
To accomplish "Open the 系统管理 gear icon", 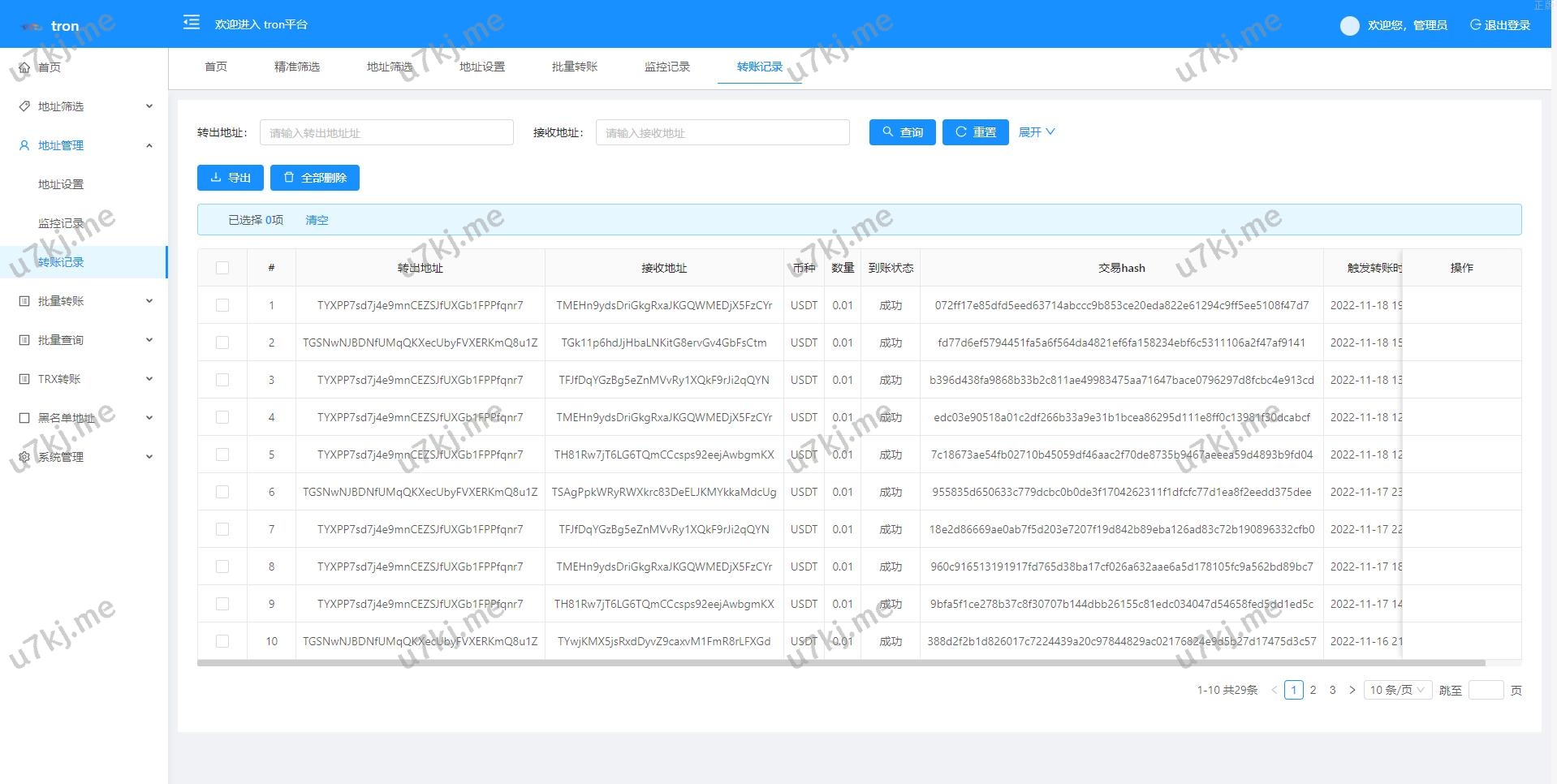I will [25, 456].
